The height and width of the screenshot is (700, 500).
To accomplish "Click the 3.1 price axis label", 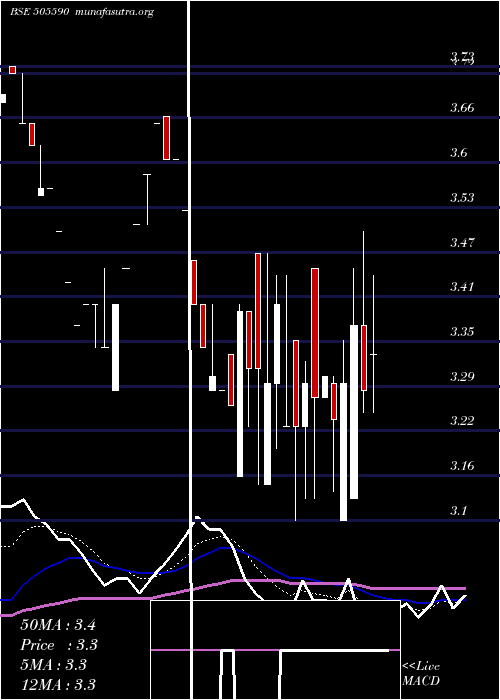I will pyautogui.click(x=458, y=510).
